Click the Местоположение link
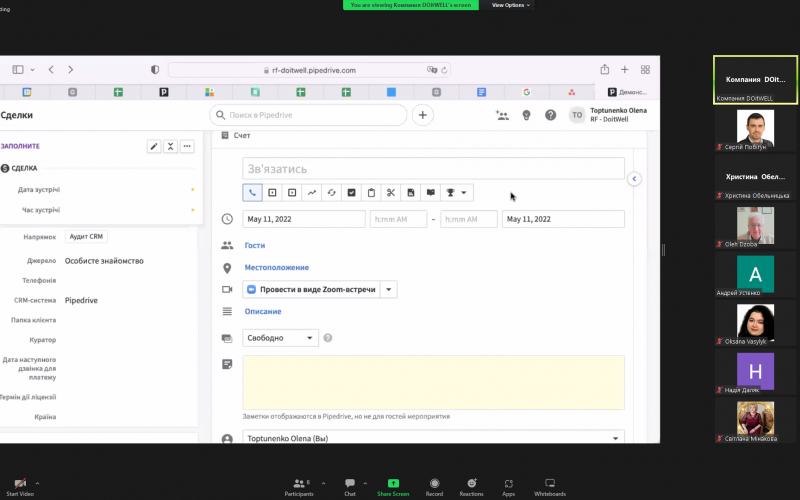Viewport: 800px width, 500px height. click(x=277, y=267)
